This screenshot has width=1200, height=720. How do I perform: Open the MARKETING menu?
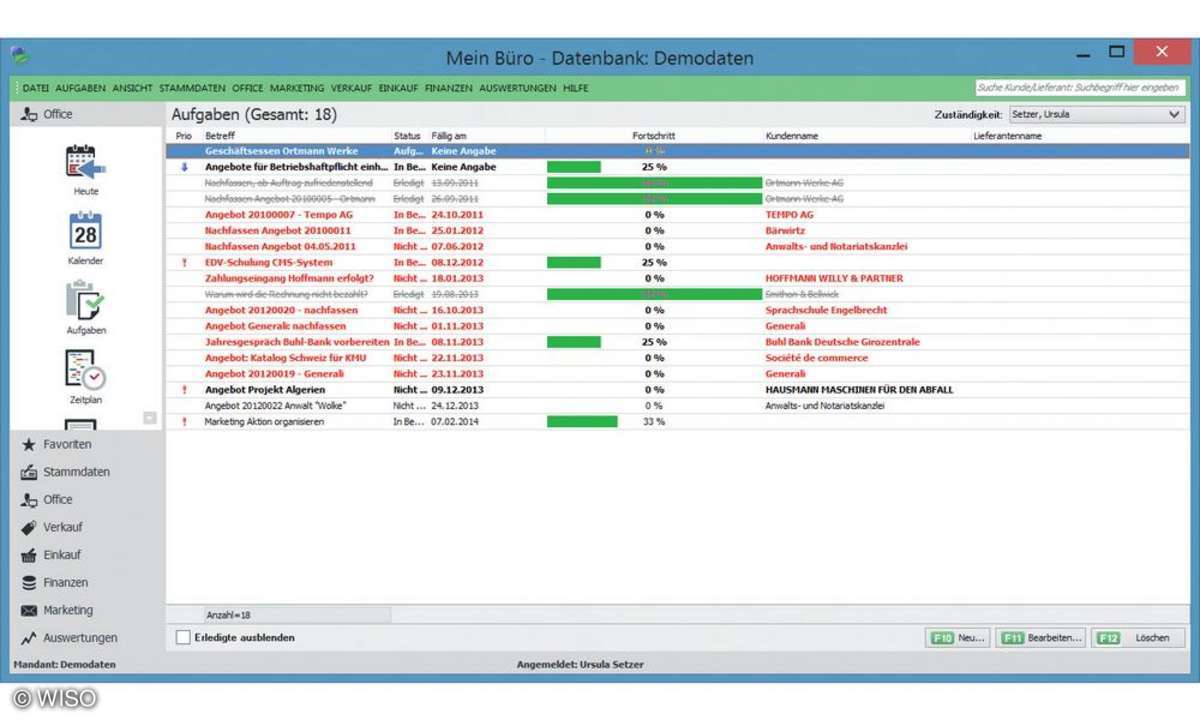point(297,88)
